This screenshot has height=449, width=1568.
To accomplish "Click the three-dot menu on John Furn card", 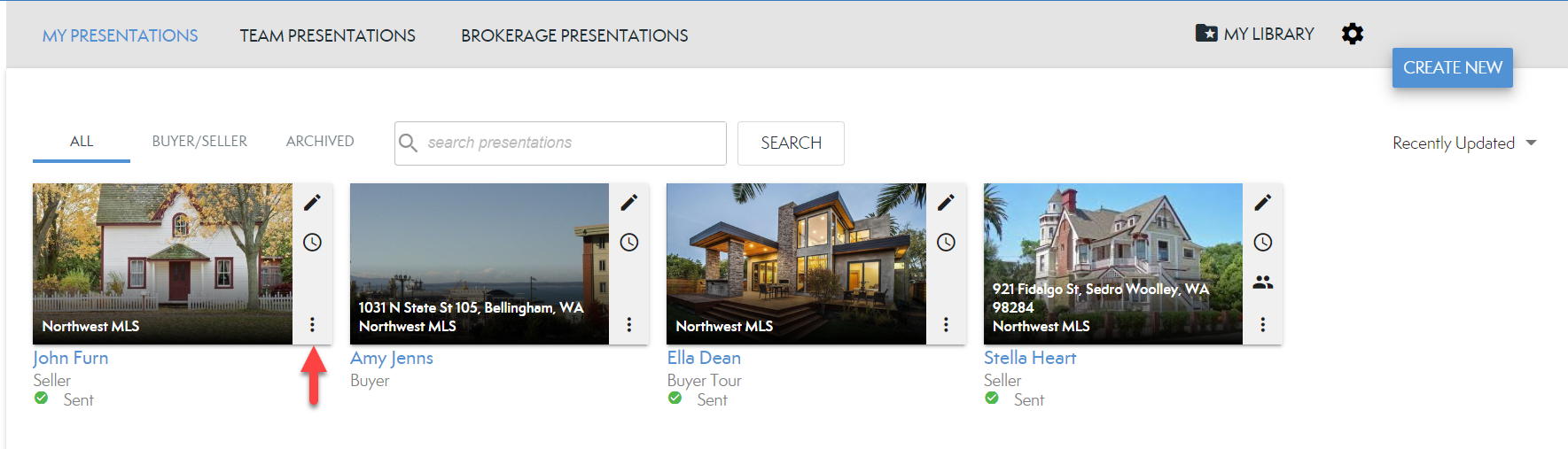I will point(312,325).
